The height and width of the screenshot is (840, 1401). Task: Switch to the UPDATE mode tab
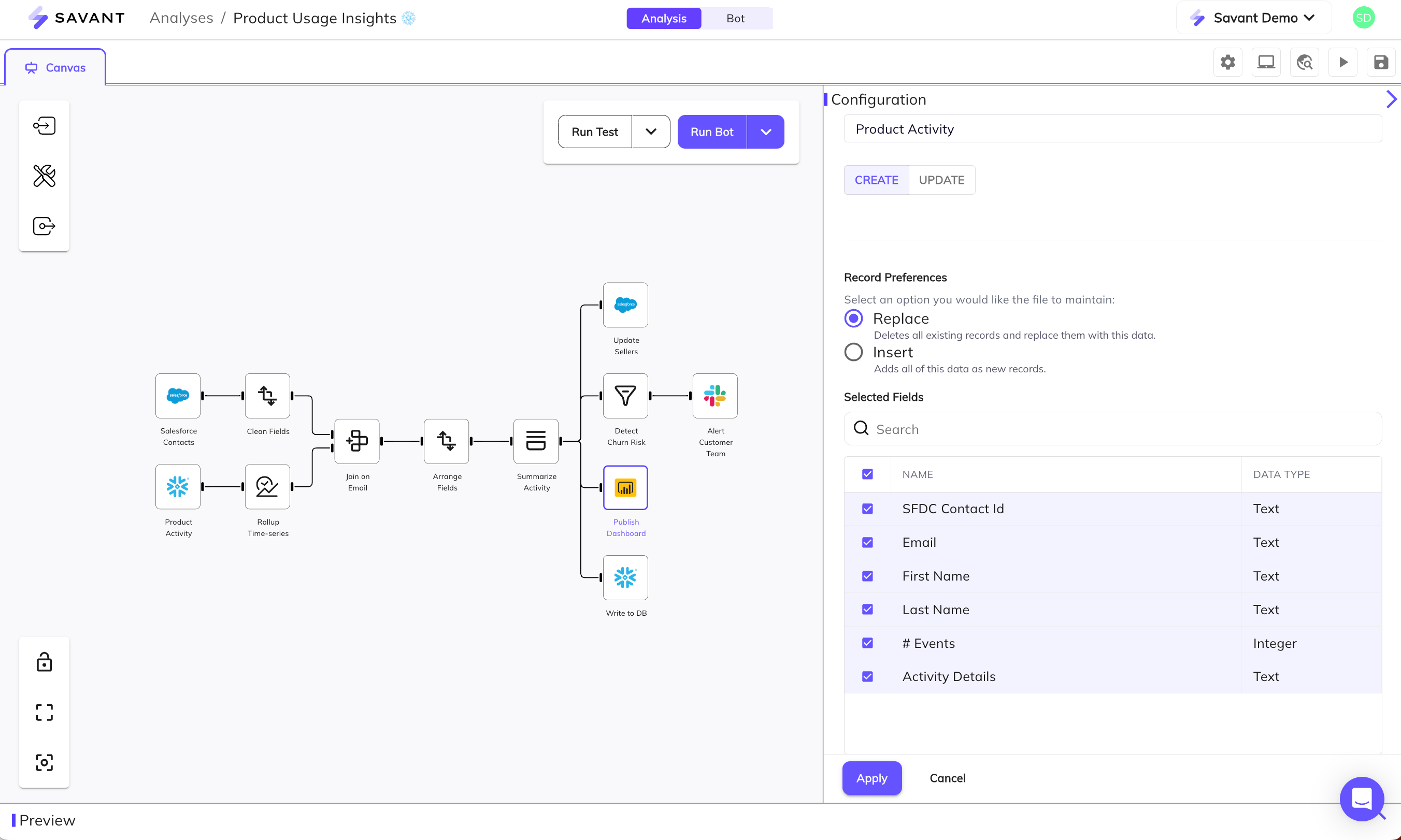[941, 179]
